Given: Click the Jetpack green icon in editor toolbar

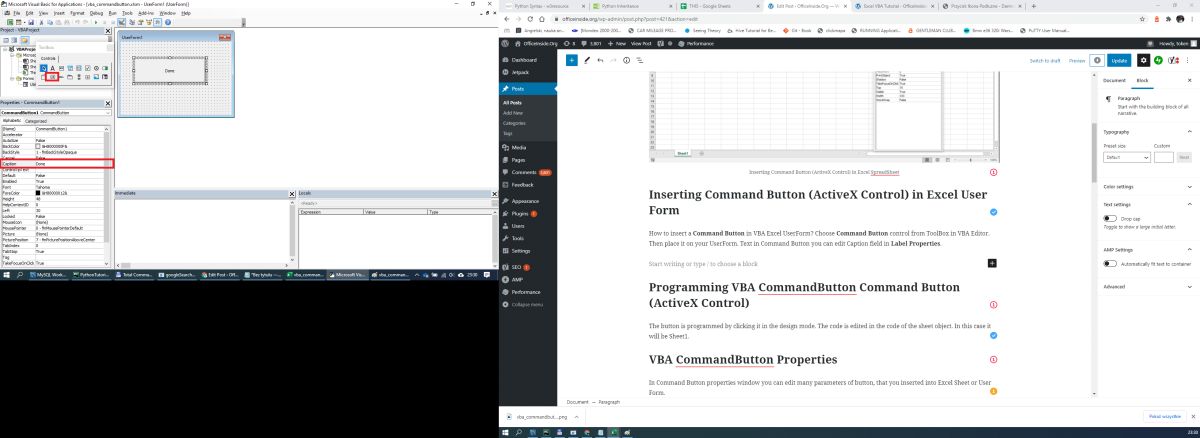Looking at the screenshot, I should coord(1158,60).
